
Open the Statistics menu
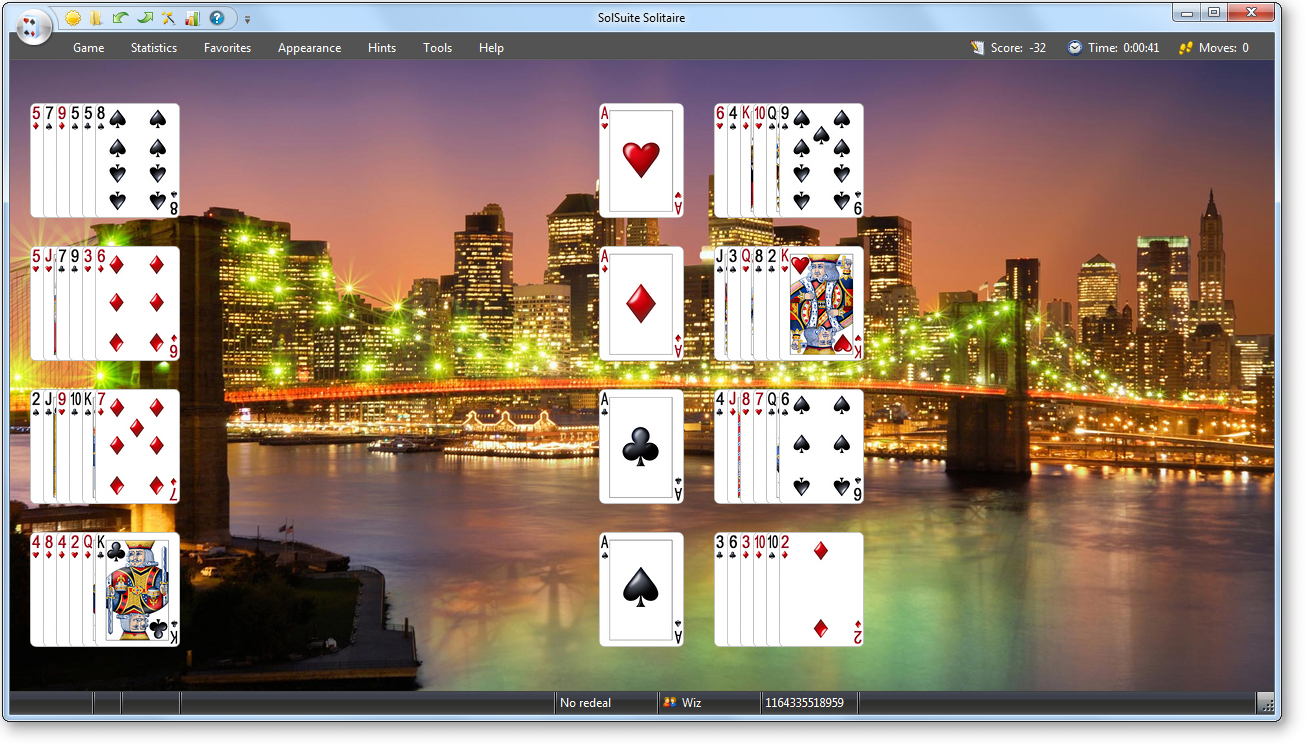(154, 48)
